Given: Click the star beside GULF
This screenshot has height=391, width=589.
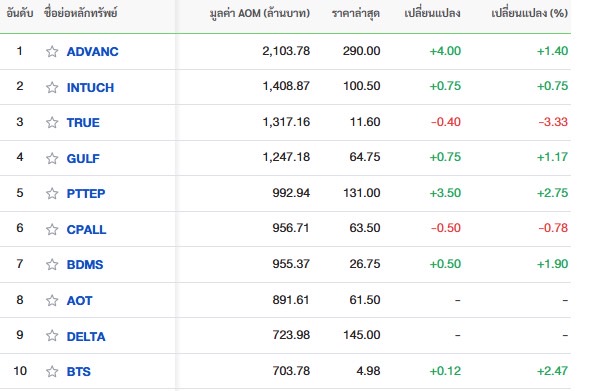Looking at the screenshot, I should tap(52, 159).
